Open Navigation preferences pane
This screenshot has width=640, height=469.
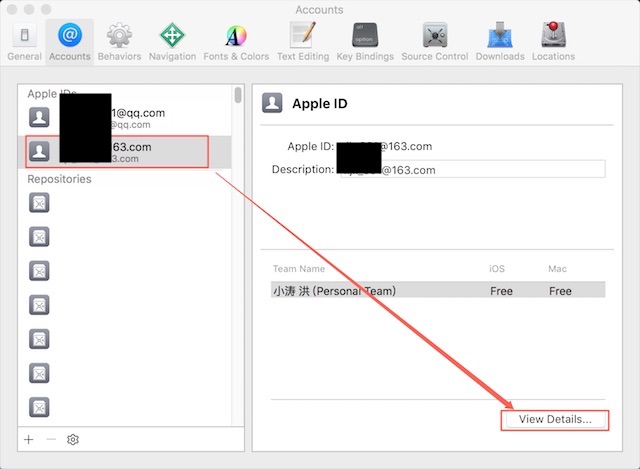pos(172,41)
